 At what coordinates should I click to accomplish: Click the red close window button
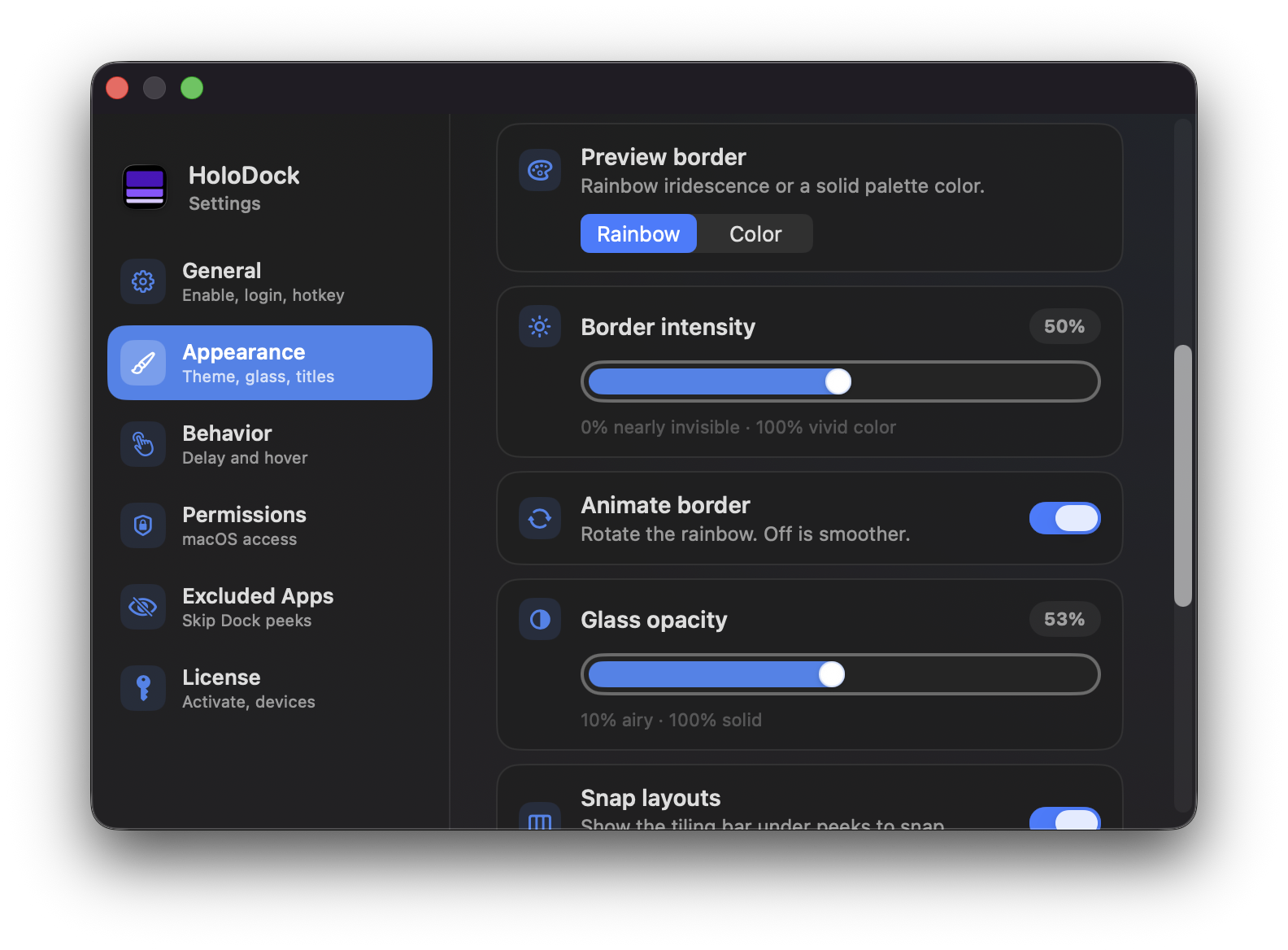tap(117, 87)
